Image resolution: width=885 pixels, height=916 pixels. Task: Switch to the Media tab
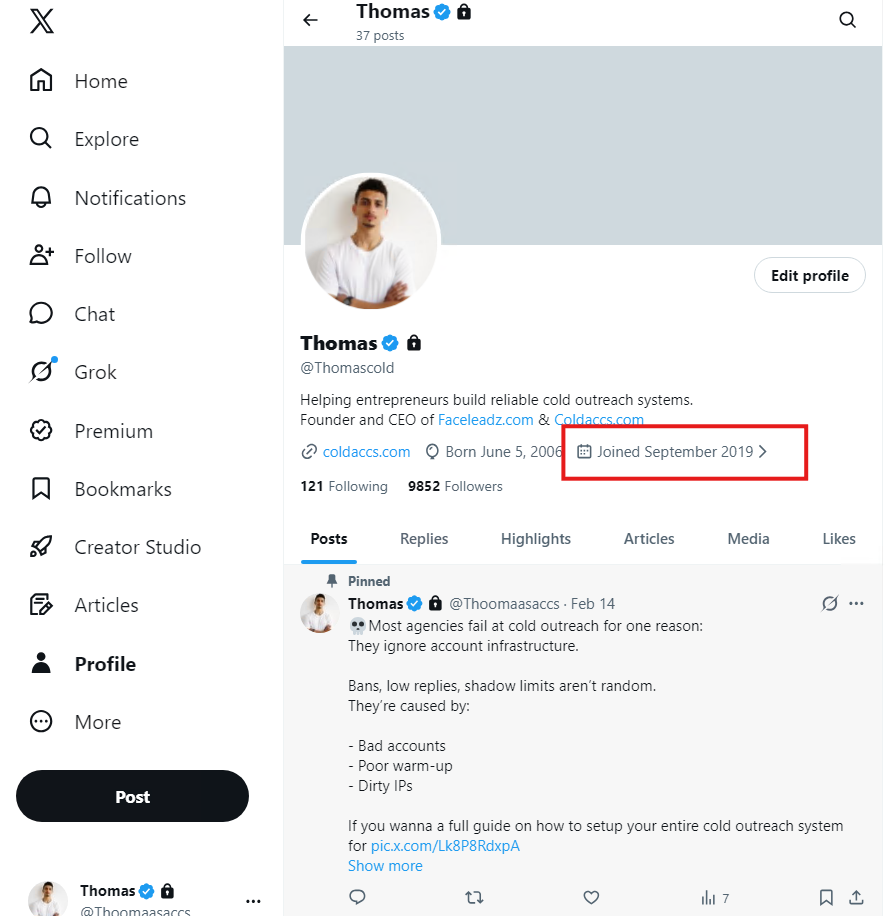pyautogui.click(x=748, y=539)
